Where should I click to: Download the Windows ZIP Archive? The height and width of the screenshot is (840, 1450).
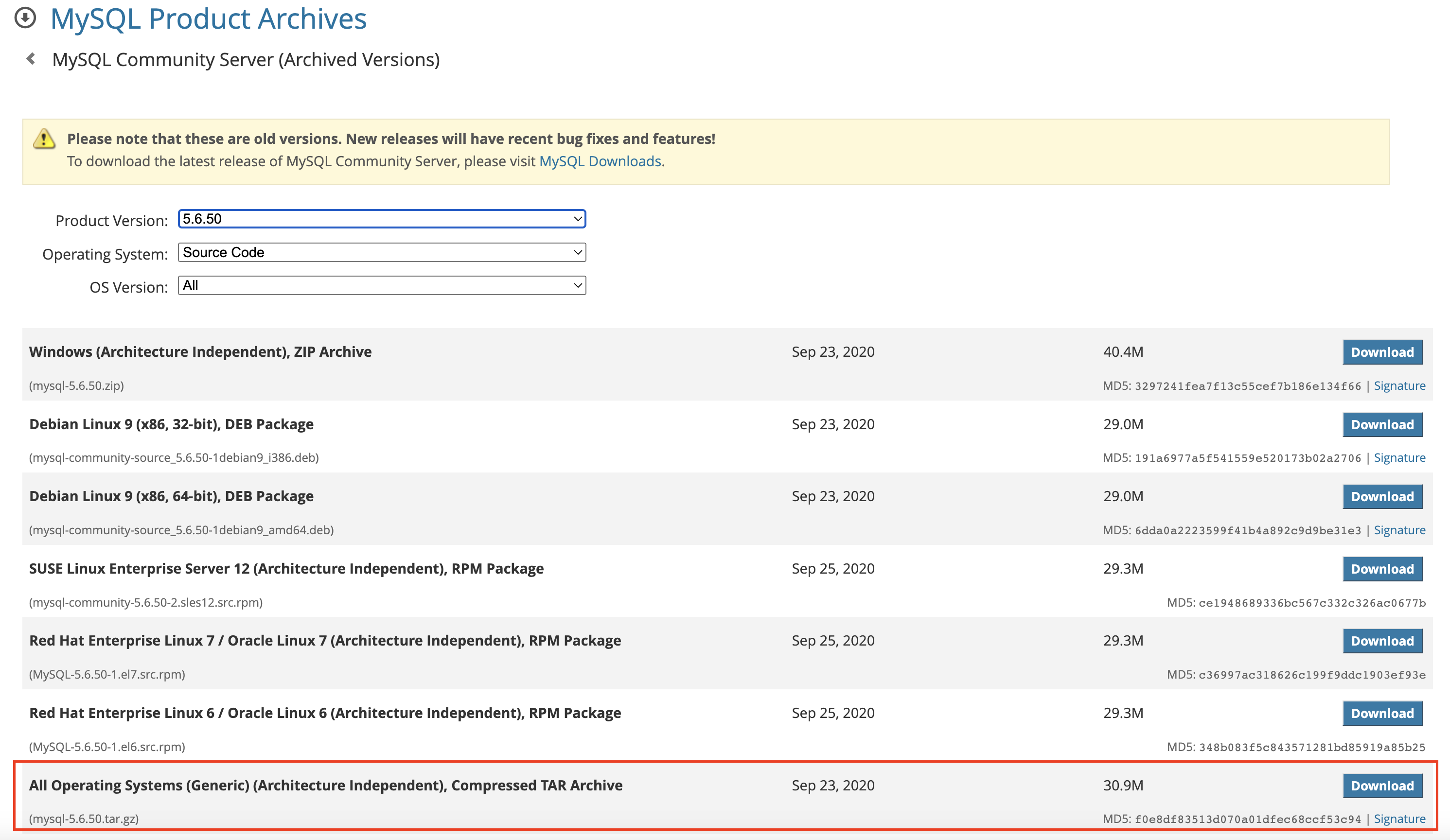point(1383,352)
